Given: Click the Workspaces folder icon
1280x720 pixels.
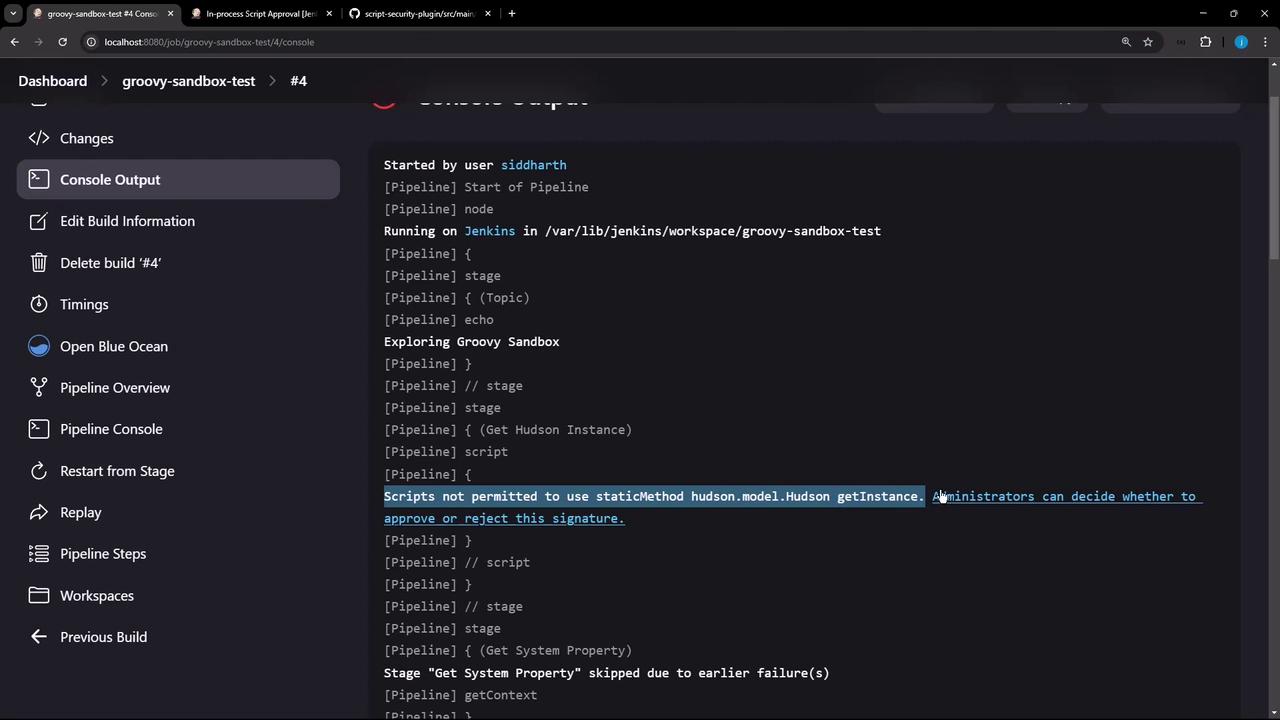Looking at the screenshot, I should (x=39, y=595).
